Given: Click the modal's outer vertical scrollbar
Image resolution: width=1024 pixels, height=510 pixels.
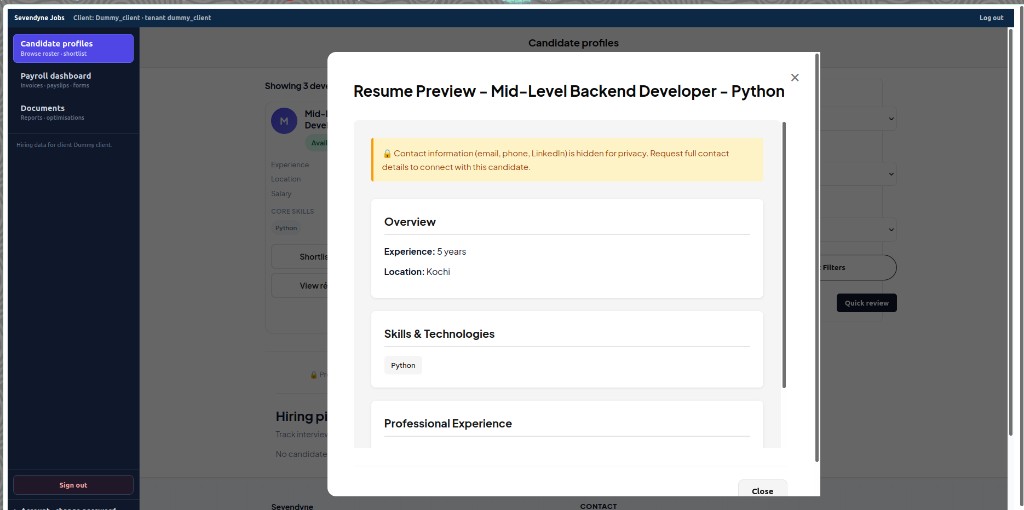Looking at the screenshot, I should tap(816, 258).
